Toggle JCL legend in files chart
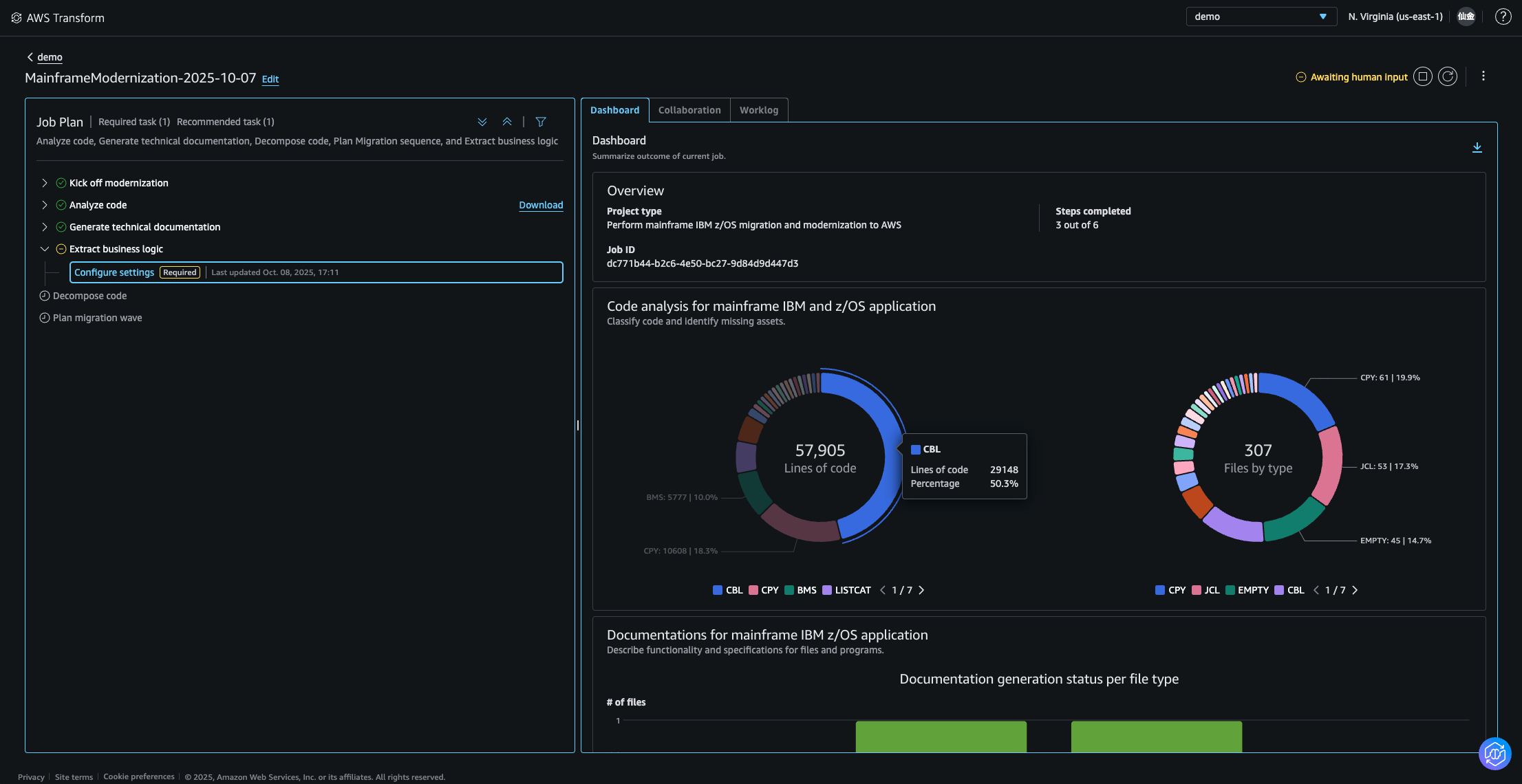The image size is (1522, 784). coord(1205,590)
